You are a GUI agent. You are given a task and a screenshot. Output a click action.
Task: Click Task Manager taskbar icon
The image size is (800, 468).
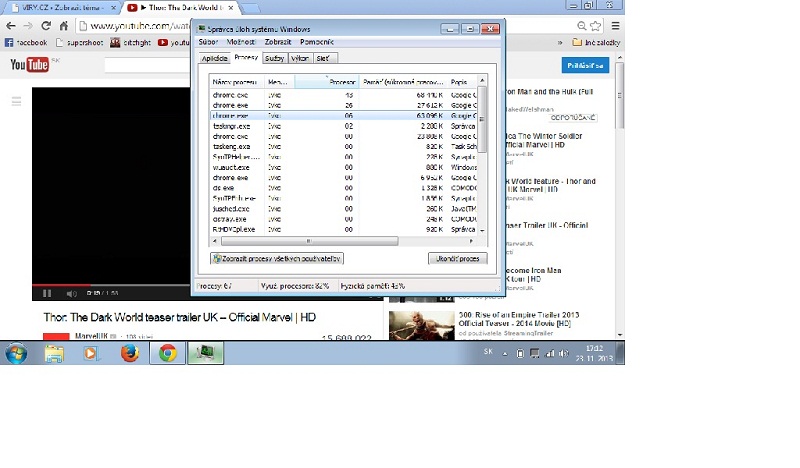206,353
